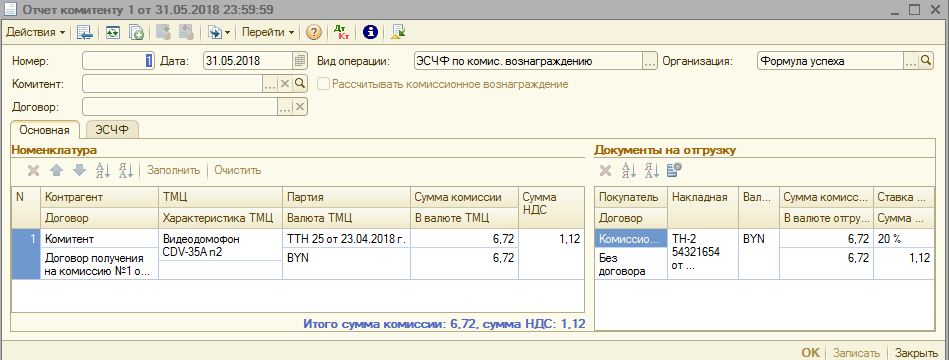Open Комитент with the magnifier icon
This screenshot has width=949, height=360.
[300, 83]
